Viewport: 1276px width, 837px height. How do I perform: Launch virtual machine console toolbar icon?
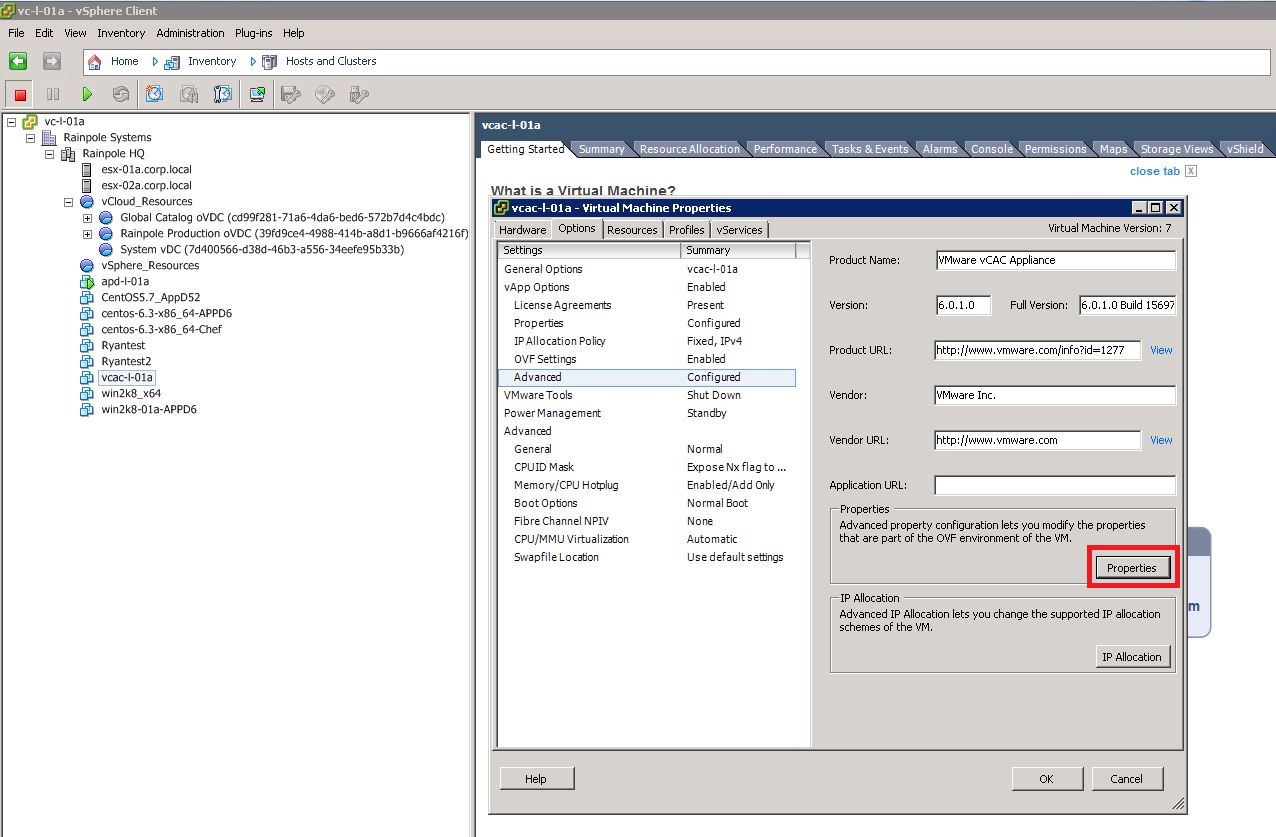257,94
